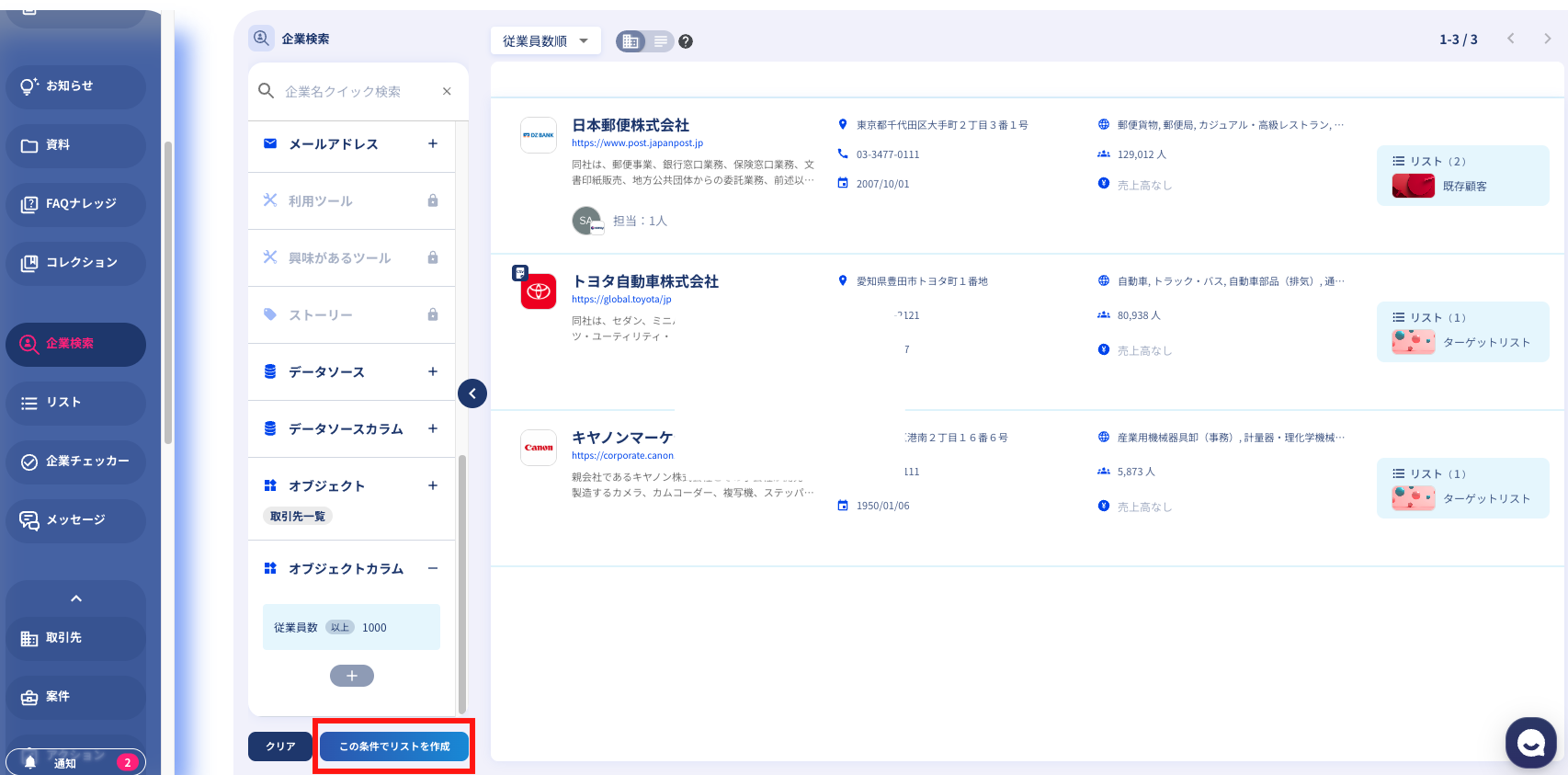This screenshot has width=1568, height=775.
Task: Click the 129,012 人 employee count
Action: 1142,154
